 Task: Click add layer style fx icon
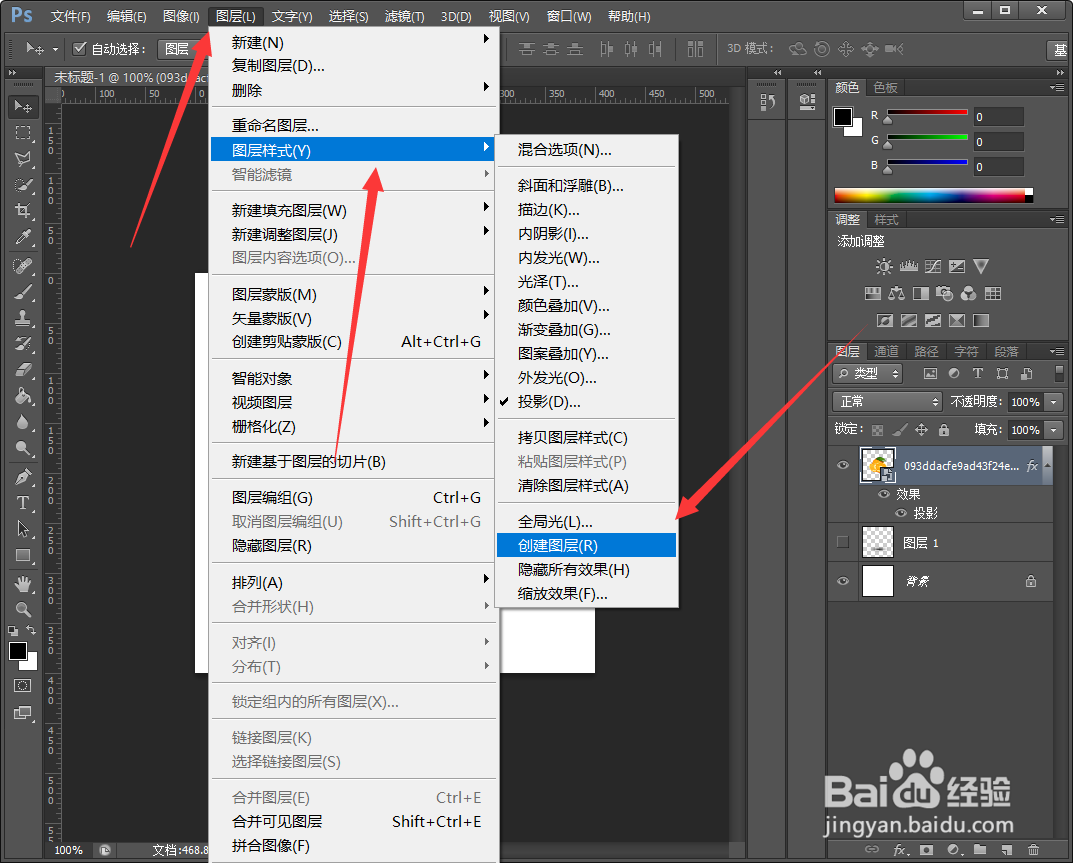(901, 849)
